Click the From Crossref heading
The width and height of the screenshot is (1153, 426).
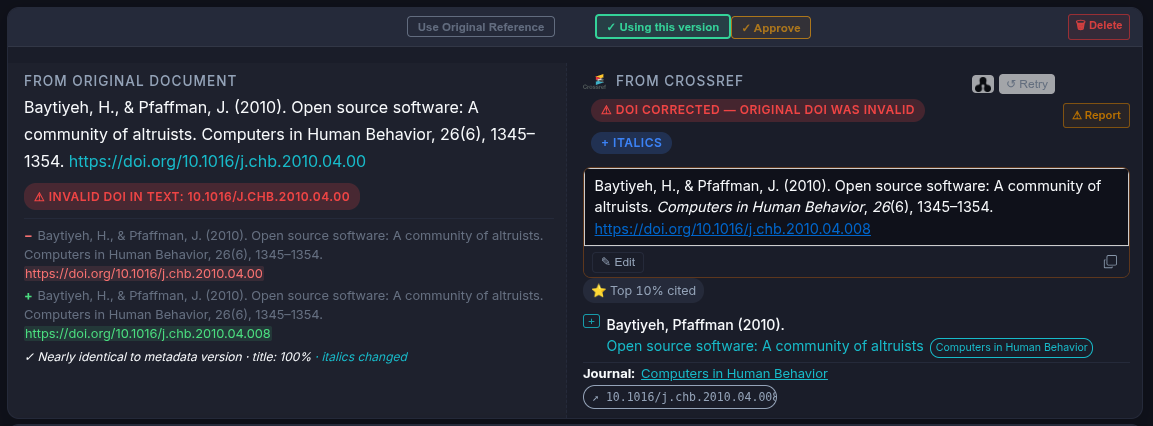679,81
